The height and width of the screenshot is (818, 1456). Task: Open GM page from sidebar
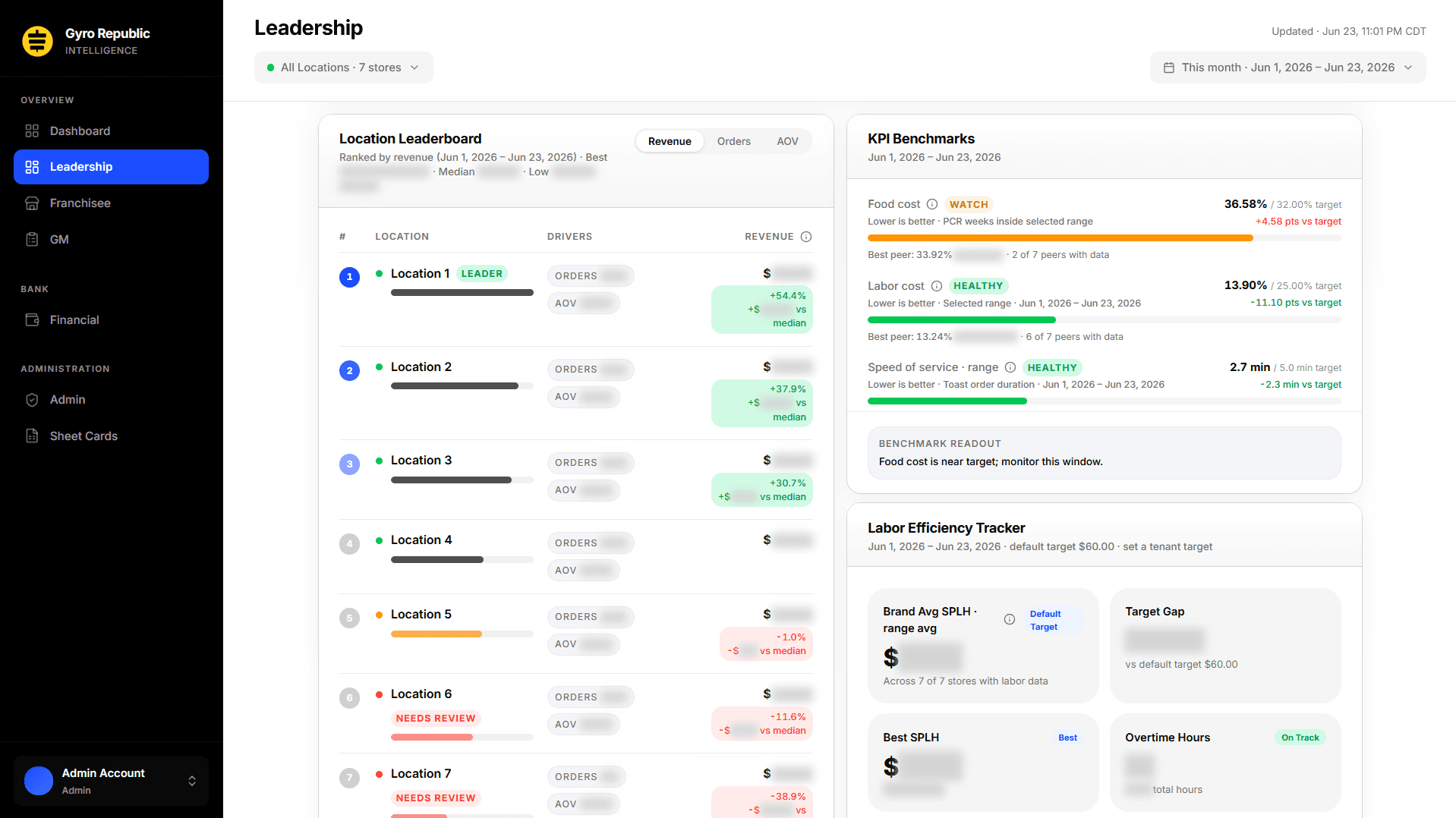pyautogui.click(x=111, y=240)
